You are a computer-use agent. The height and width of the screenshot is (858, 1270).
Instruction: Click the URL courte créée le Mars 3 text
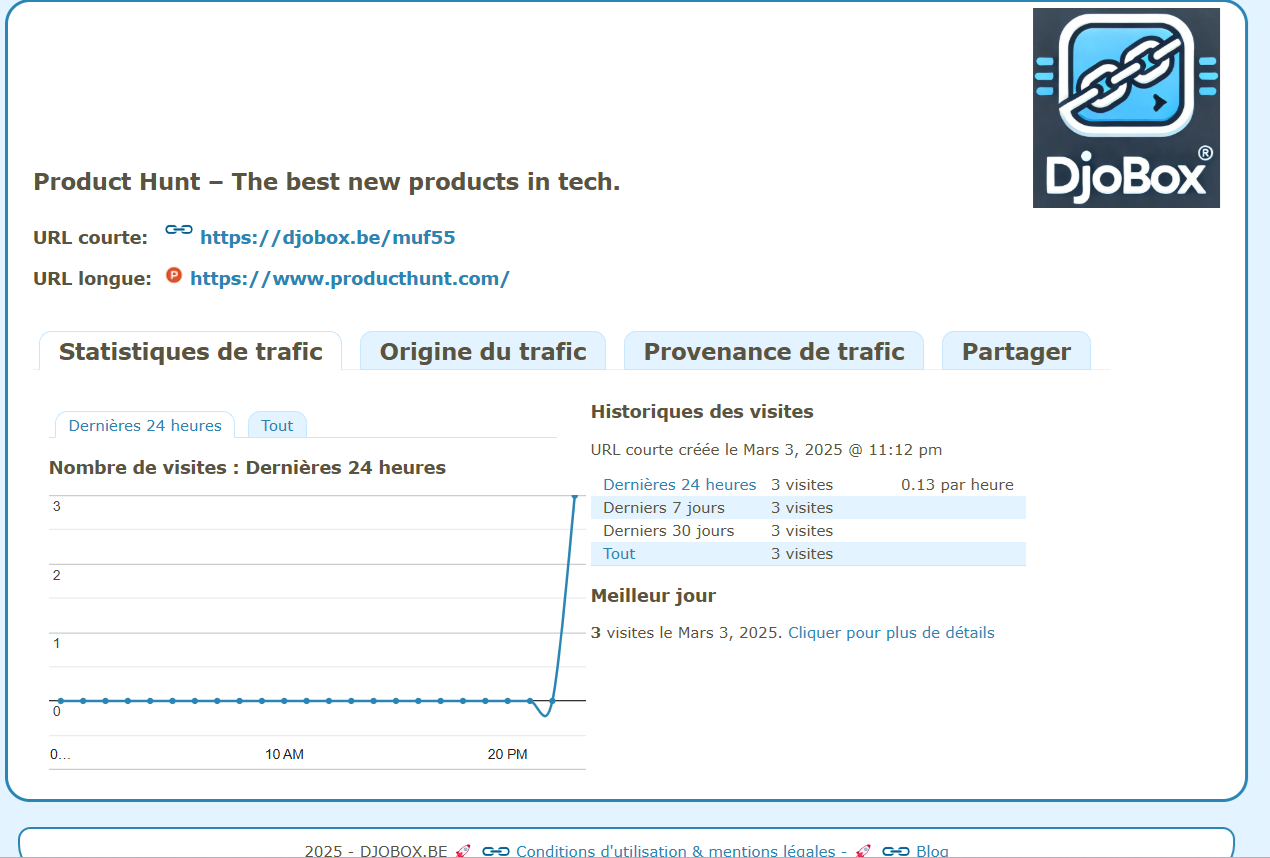tap(766, 450)
